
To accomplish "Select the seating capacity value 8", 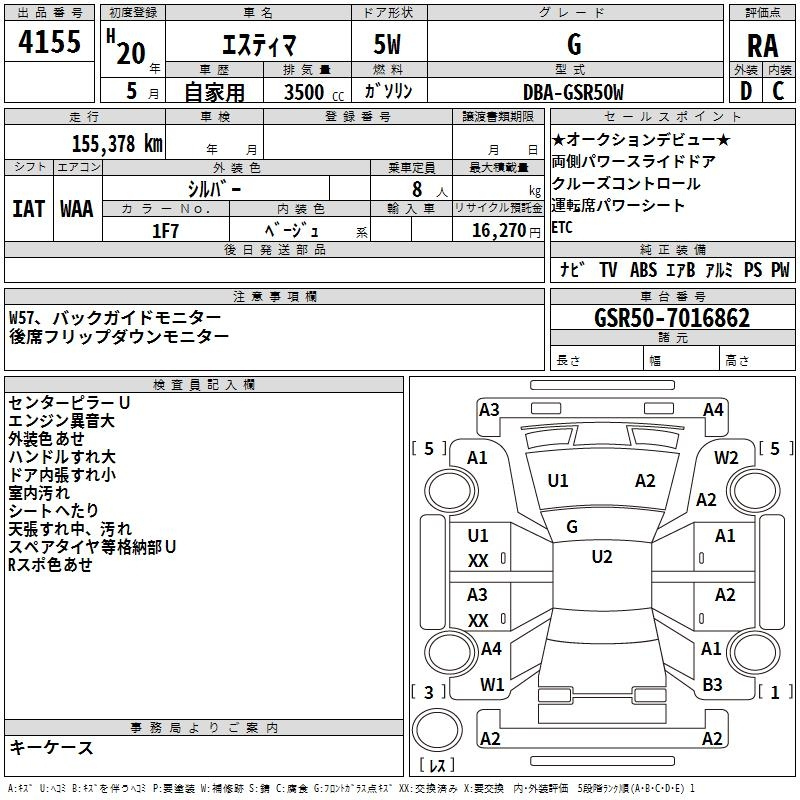I will 417,189.
